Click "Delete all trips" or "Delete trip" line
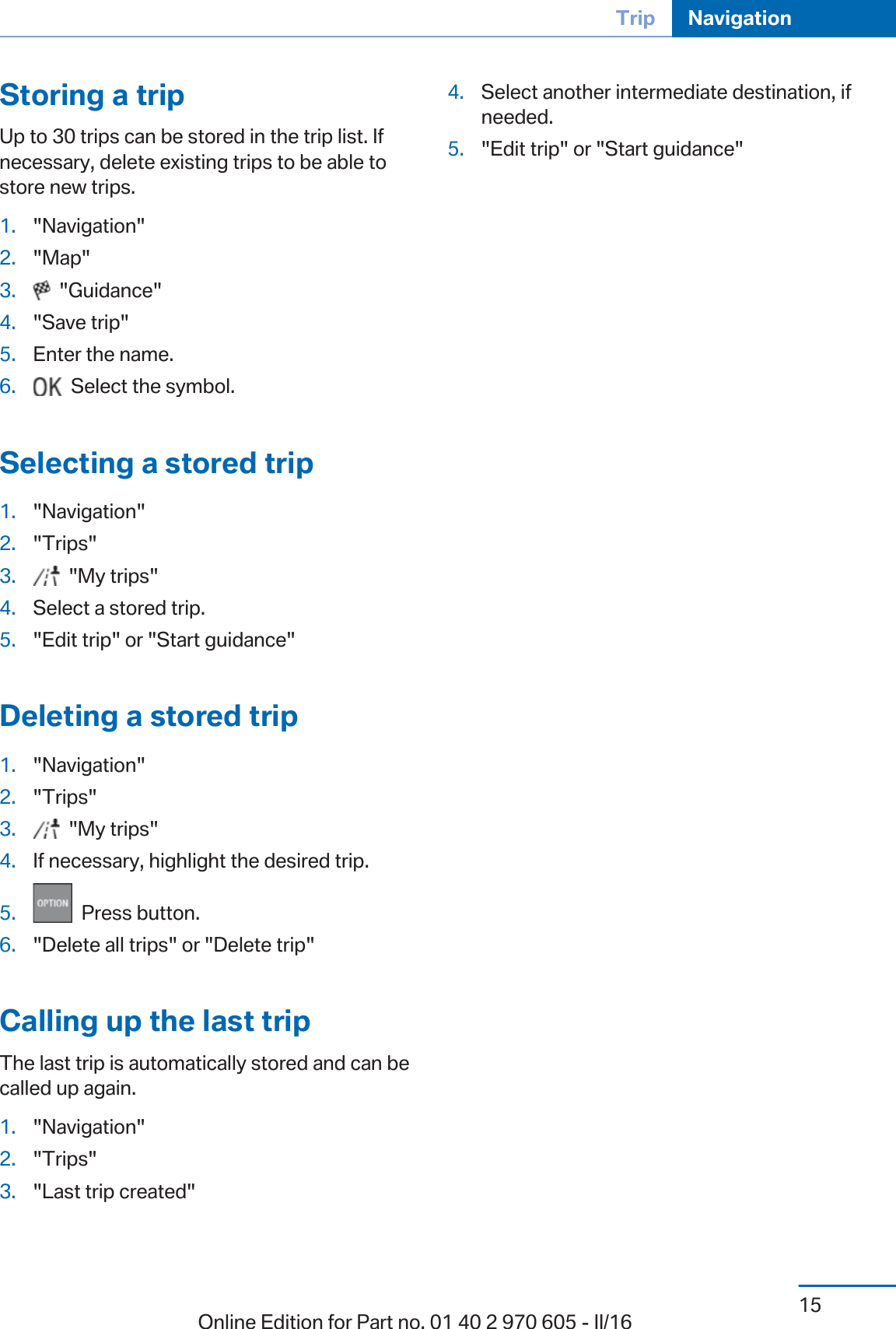 click(x=174, y=945)
